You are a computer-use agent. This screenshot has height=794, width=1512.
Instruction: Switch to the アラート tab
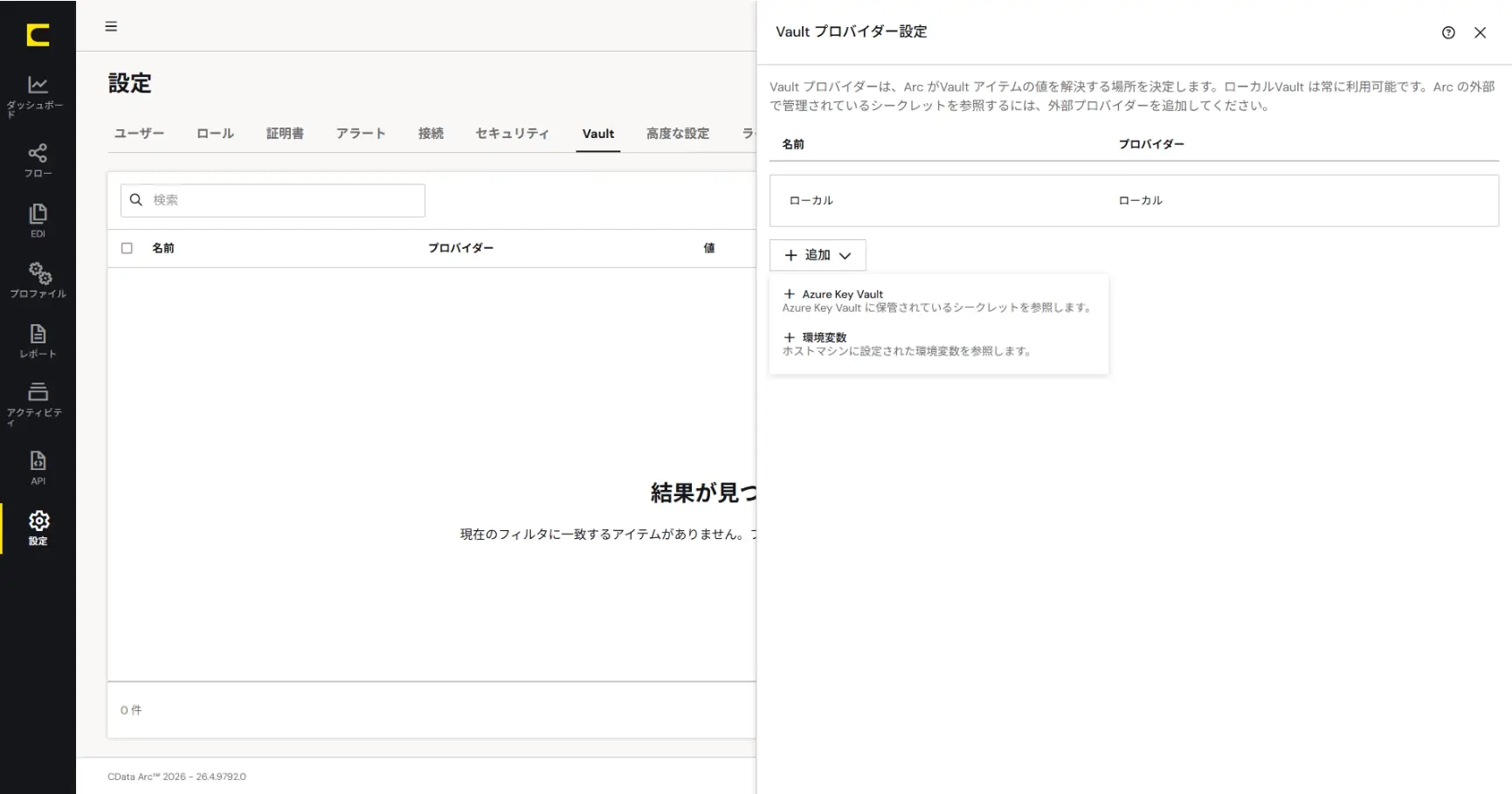tap(361, 134)
